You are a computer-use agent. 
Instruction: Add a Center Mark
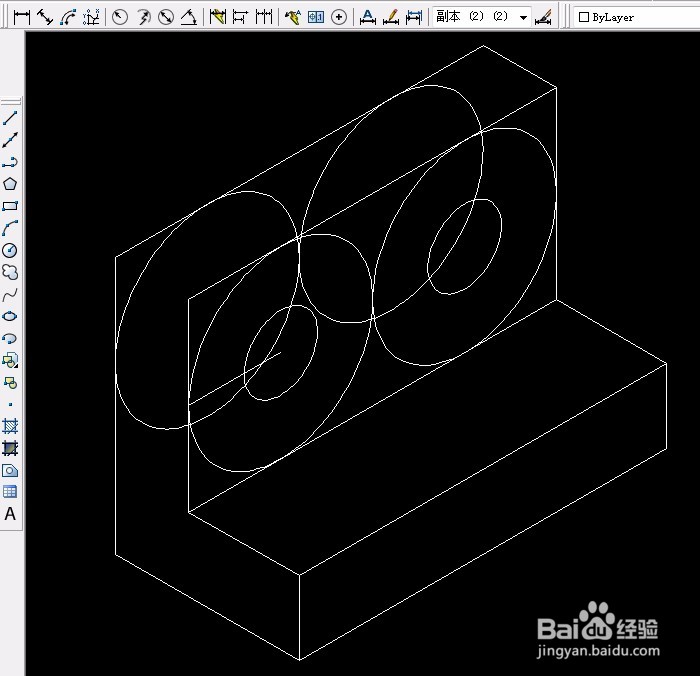(x=339, y=17)
